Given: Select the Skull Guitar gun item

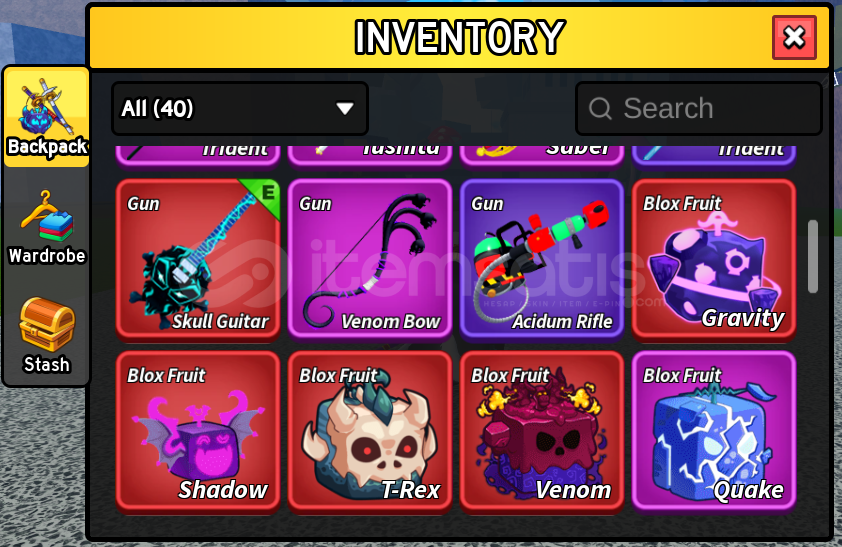Looking at the screenshot, I should 198,260.
